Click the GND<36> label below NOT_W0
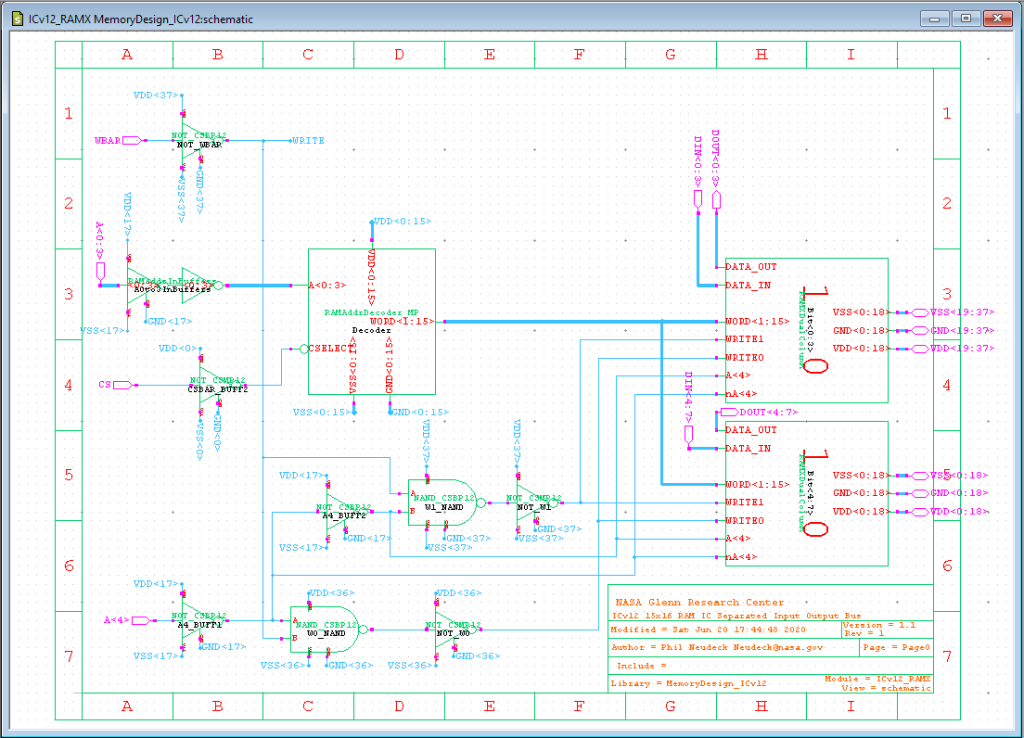The width and height of the screenshot is (1024, 738). coord(477,656)
